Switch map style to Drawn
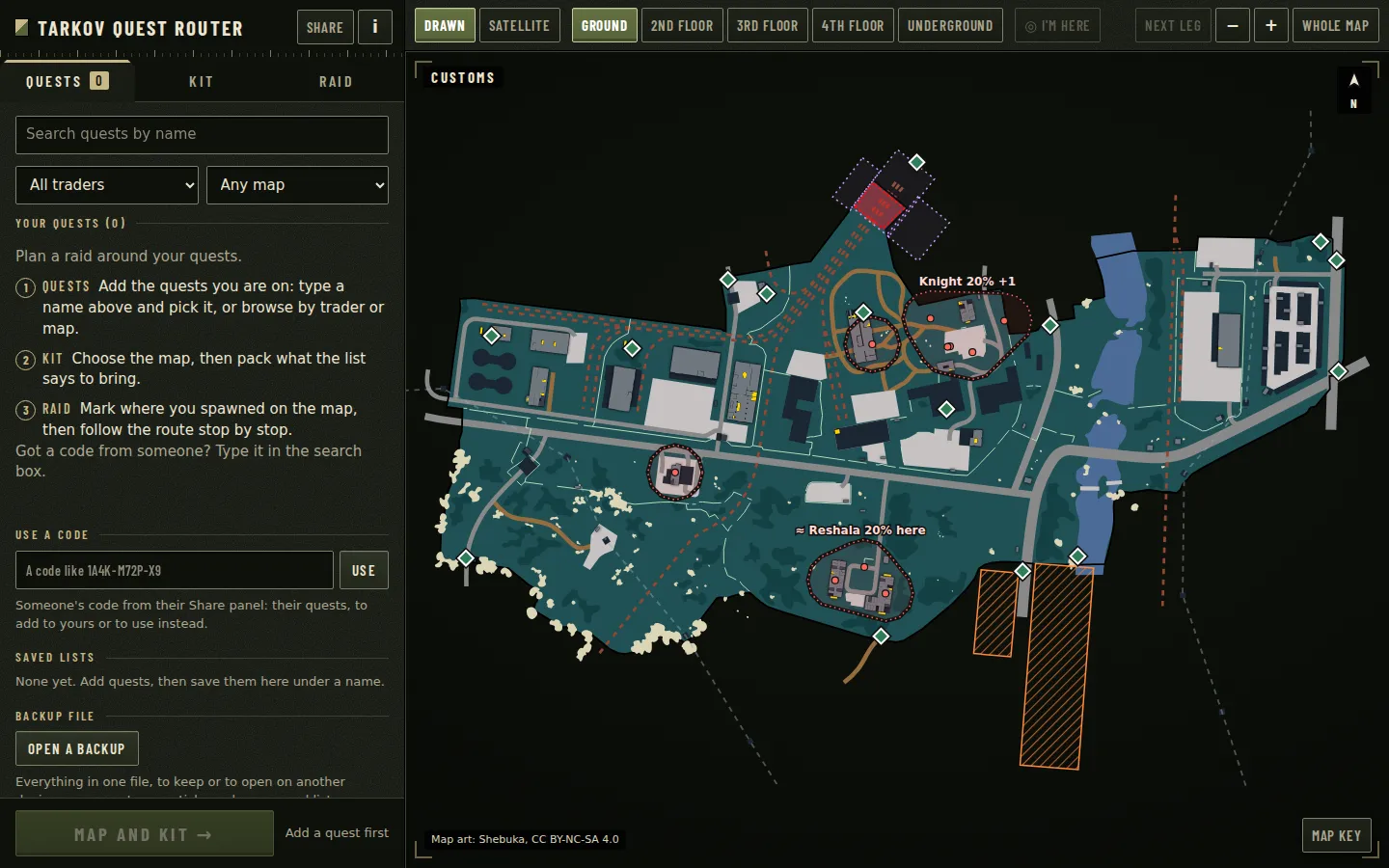Image resolution: width=1389 pixels, height=868 pixels. point(445,26)
